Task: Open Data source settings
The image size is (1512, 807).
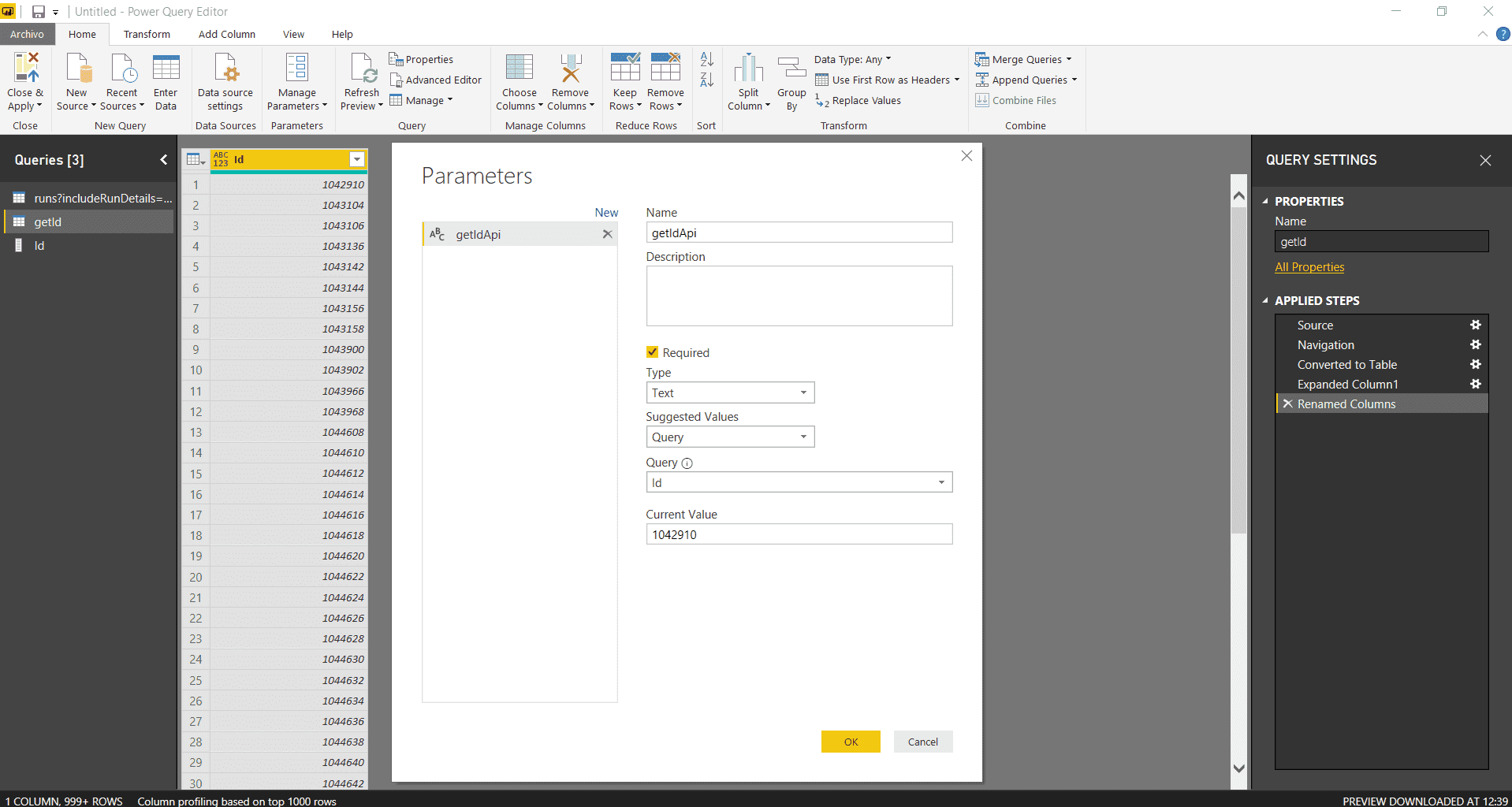Action: point(225,80)
